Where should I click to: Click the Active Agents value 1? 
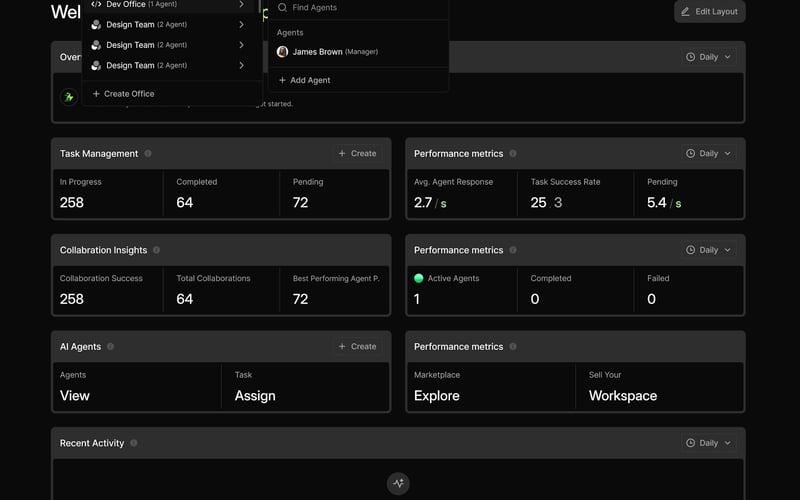click(417, 299)
